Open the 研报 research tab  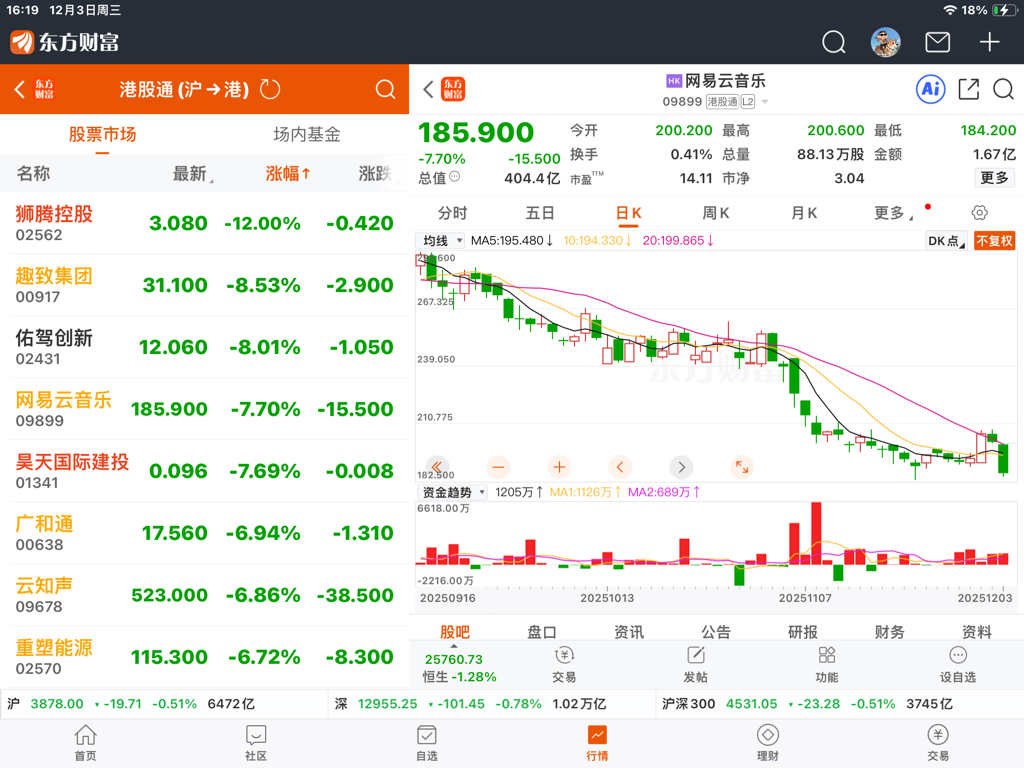click(803, 632)
